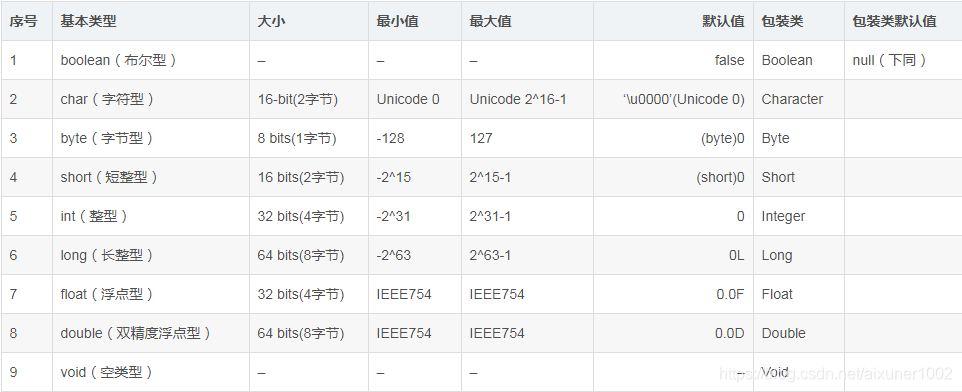
Task: Click the '\u0000'(Unicode 0) default value
Action: coord(683,99)
